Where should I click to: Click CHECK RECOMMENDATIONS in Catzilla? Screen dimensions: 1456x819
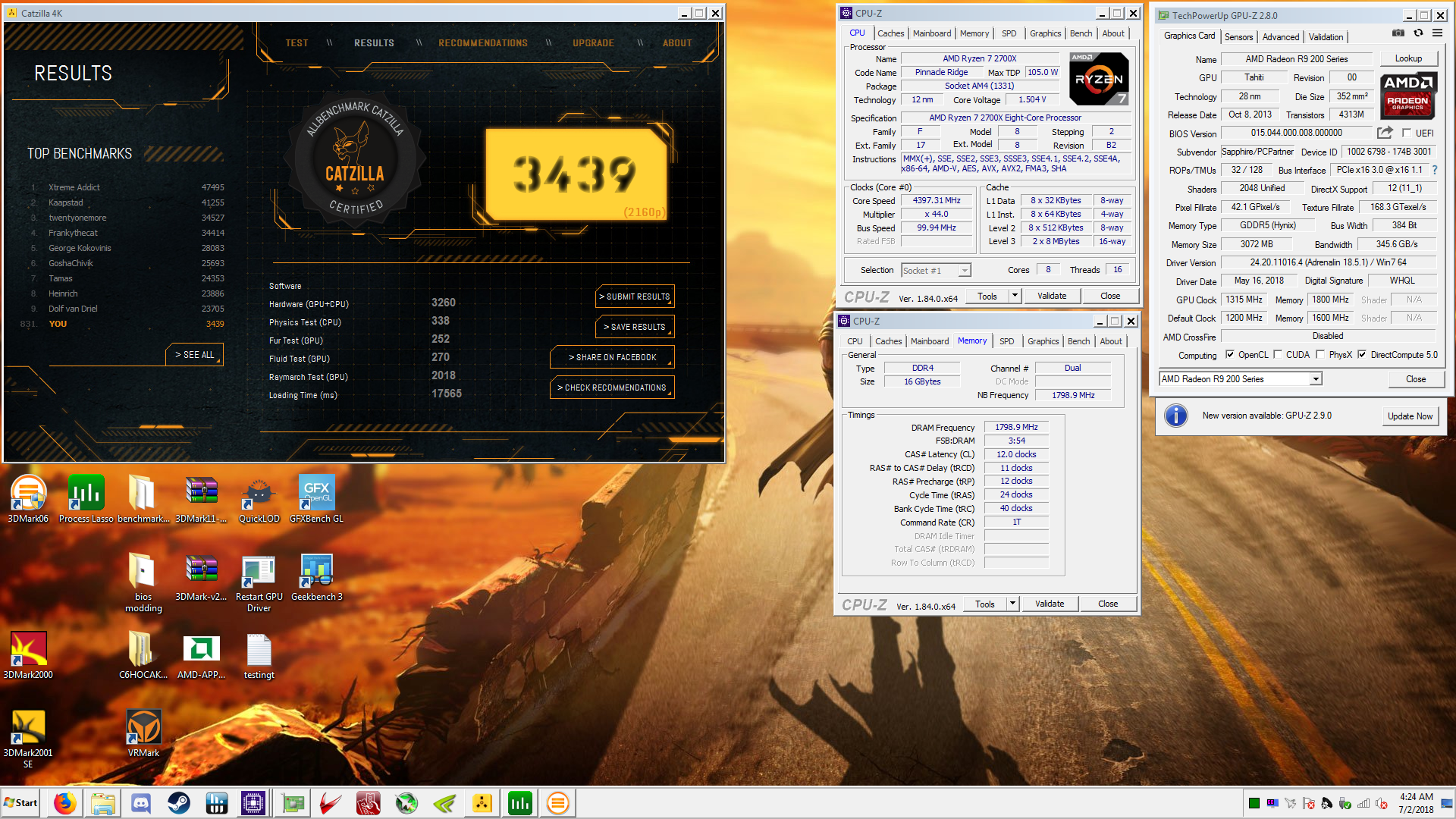[612, 388]
